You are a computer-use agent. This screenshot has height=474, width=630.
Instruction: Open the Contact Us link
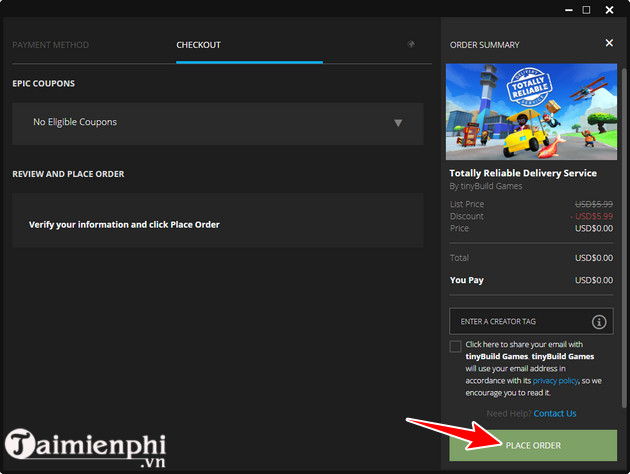[555, 414]
